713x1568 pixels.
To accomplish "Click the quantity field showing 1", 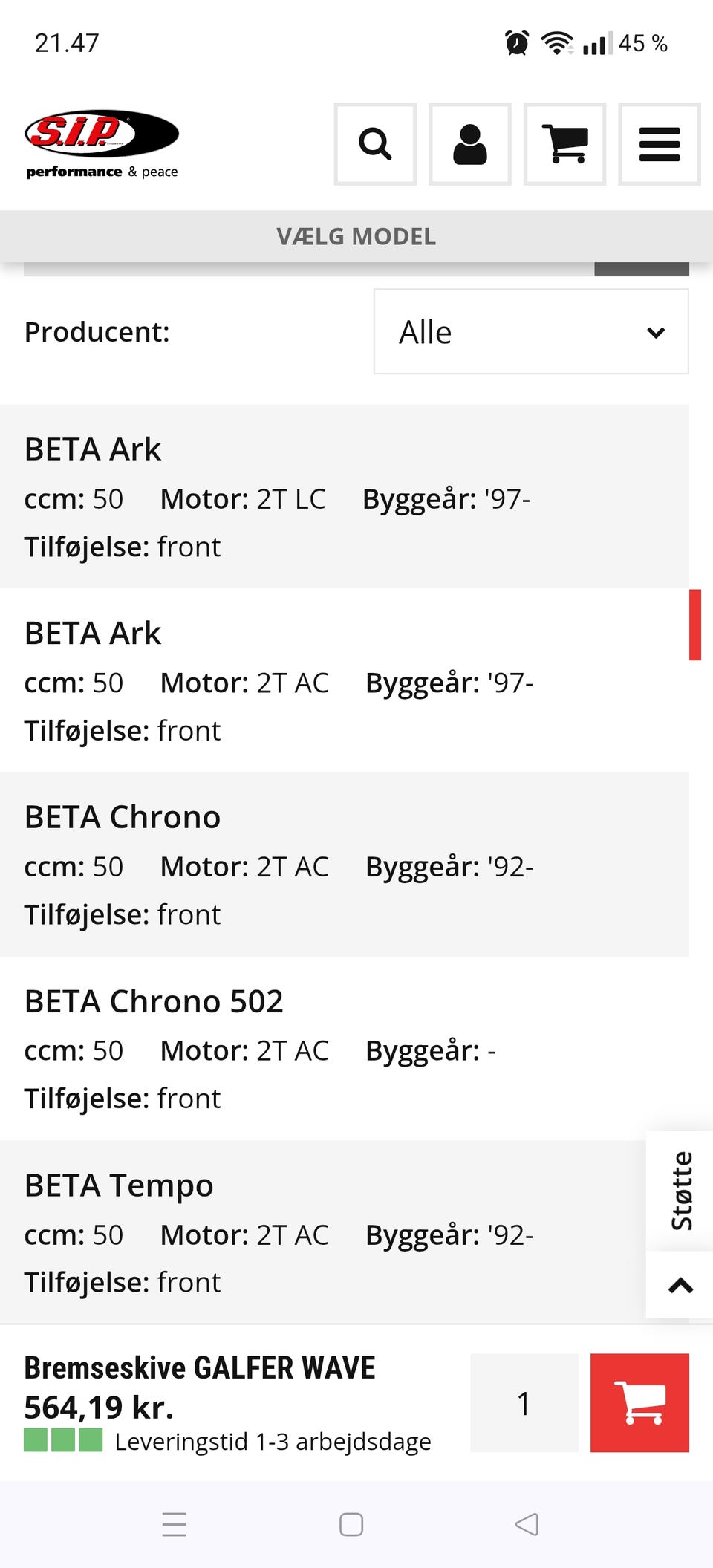I will (524, 1402).
